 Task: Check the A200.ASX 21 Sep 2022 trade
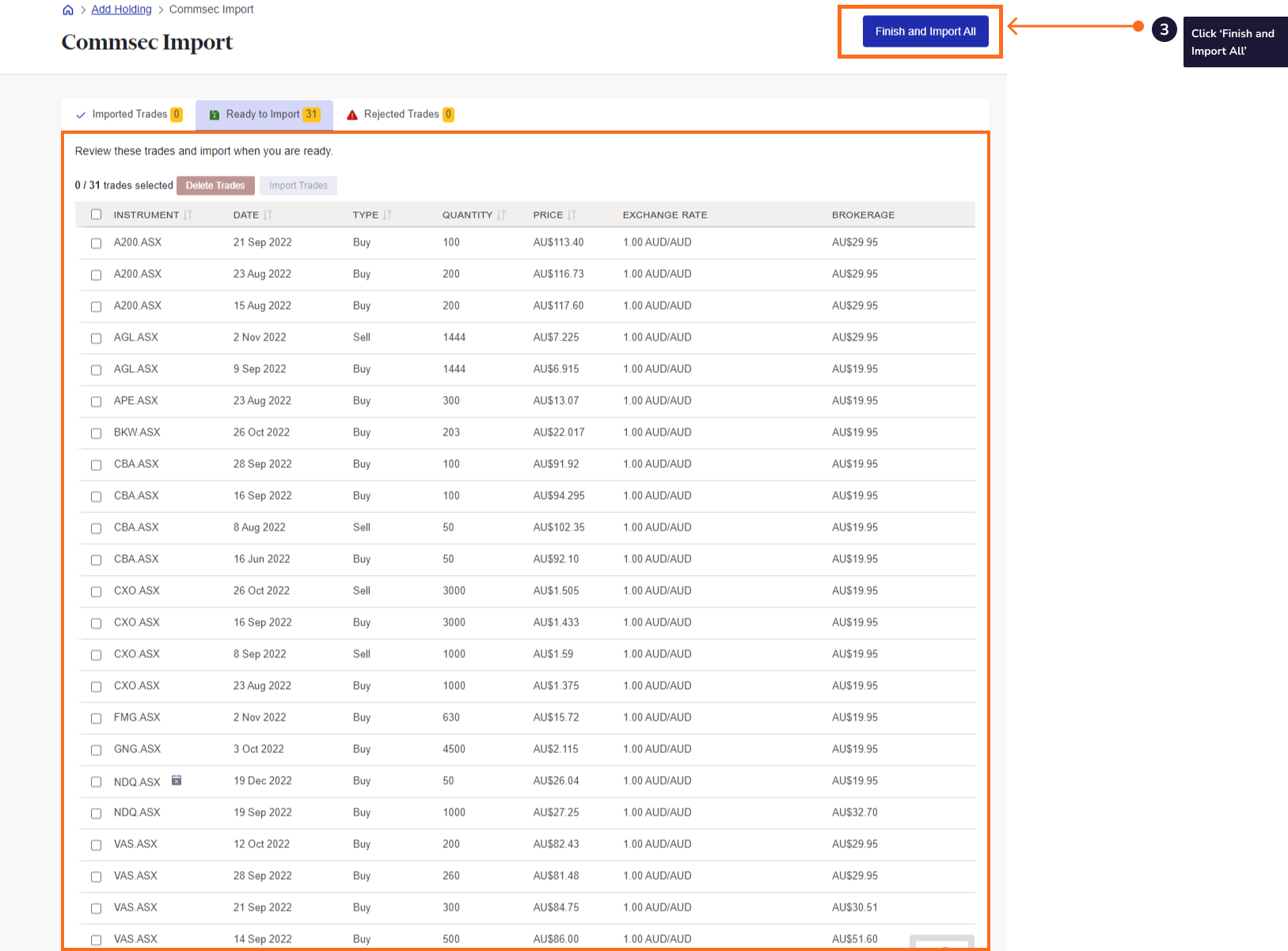[x=96, y=243]
